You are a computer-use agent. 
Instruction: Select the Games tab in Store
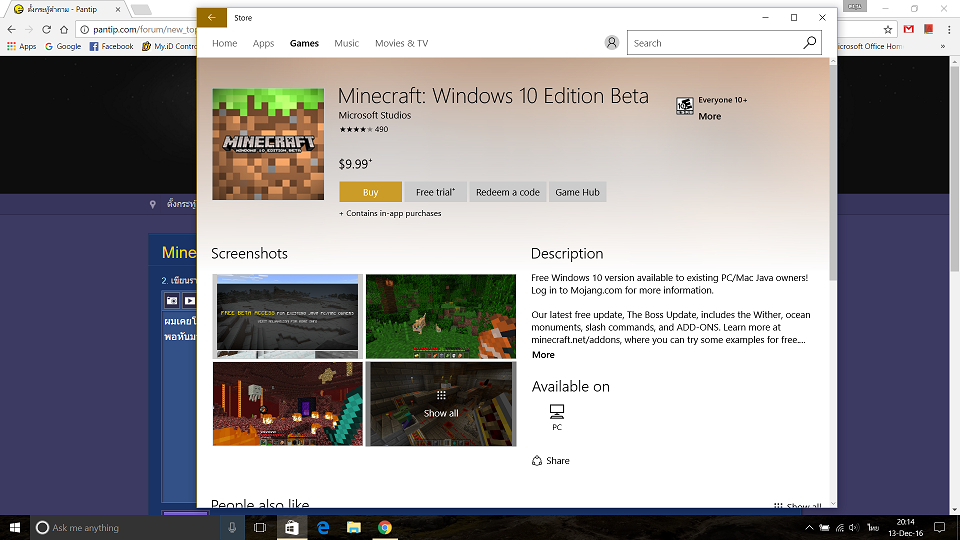(304, 43)
